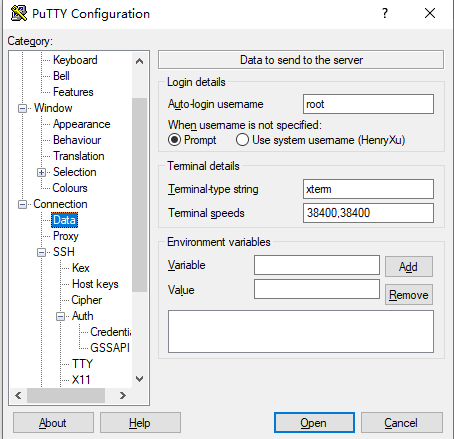Click the Remove button
The image size is (454, 439).
pyautogui.click(x=409, y=295)
